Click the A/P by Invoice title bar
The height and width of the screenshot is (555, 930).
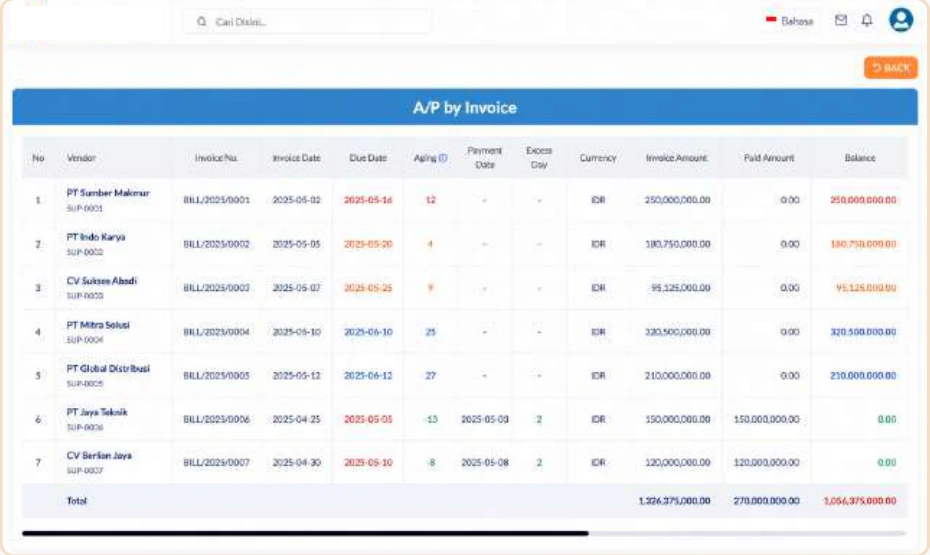point(465,107)
